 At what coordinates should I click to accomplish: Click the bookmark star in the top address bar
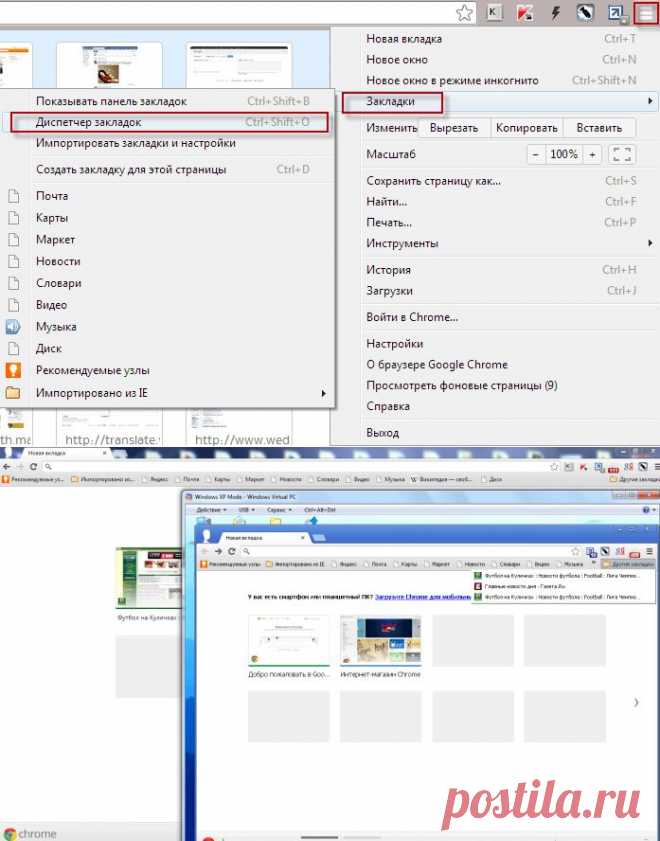coord(464,12)
